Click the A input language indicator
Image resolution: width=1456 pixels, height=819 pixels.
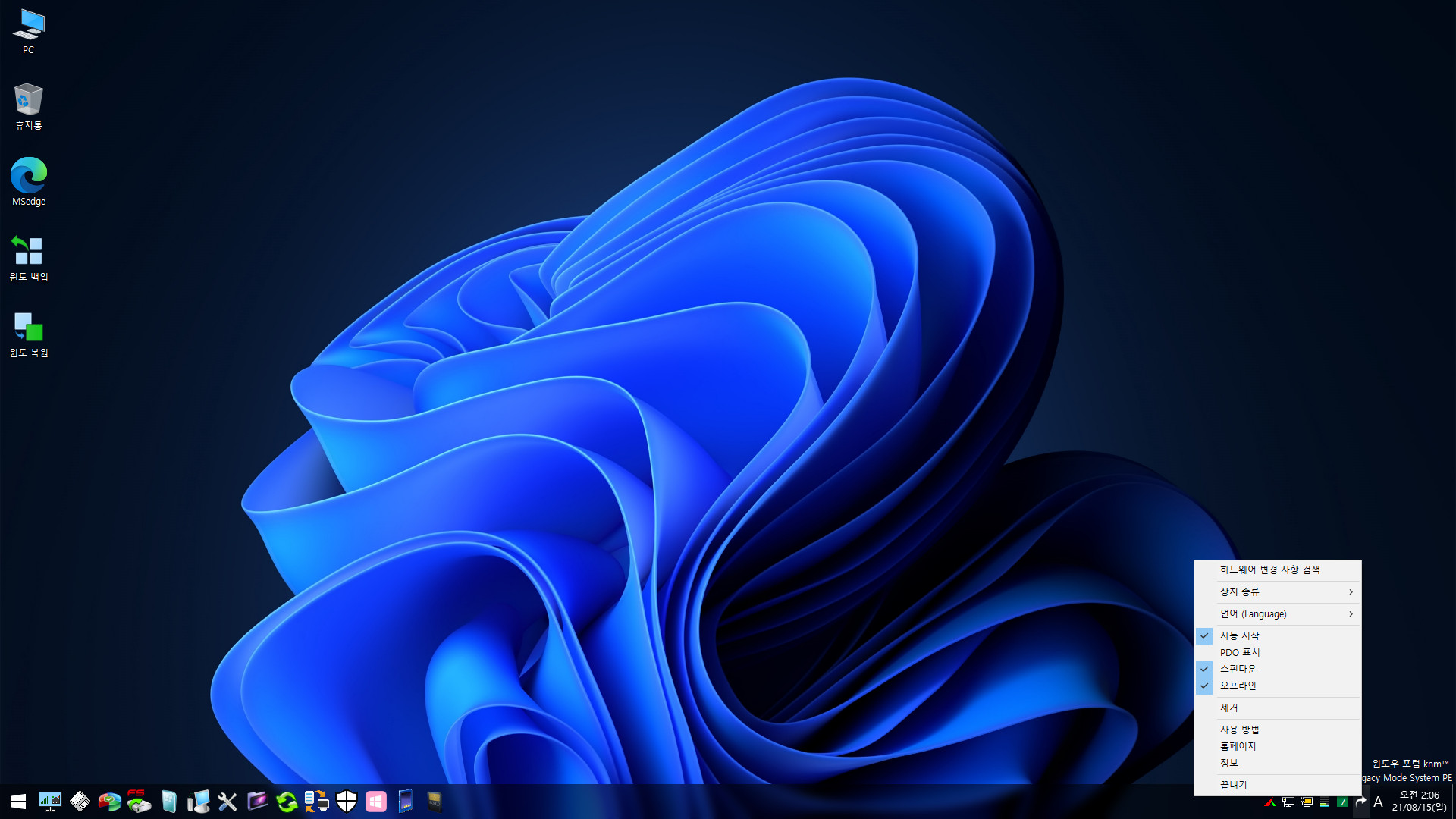pos(1379,802)
